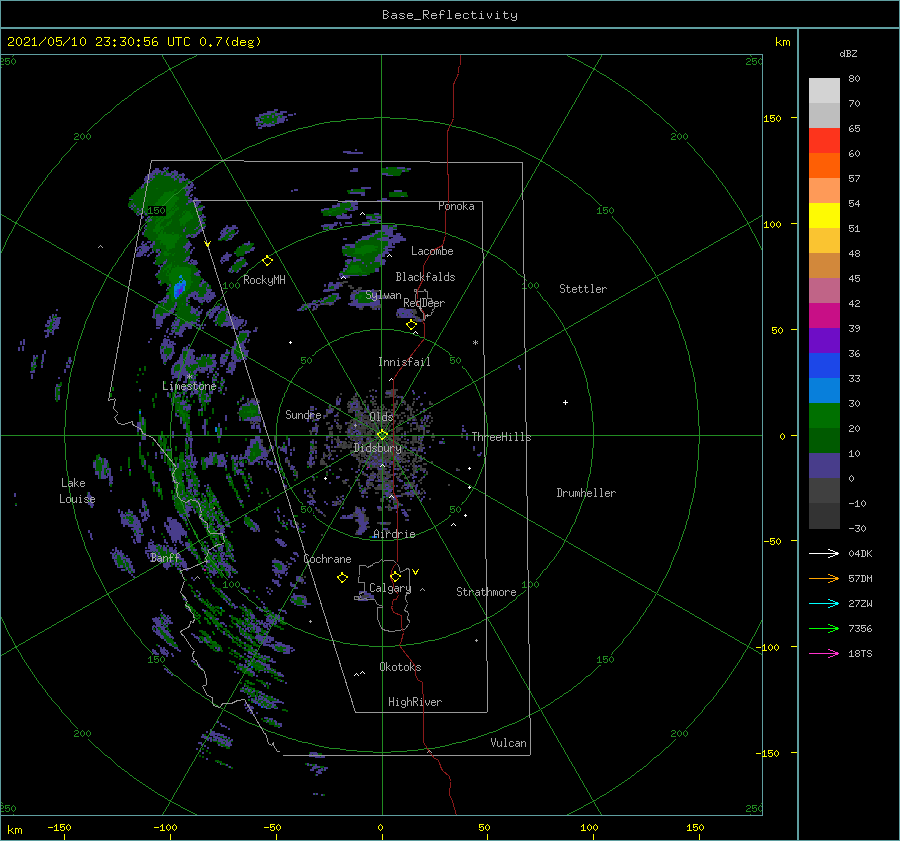Click the green echo cluster north of Sylvan

point(365,252)
